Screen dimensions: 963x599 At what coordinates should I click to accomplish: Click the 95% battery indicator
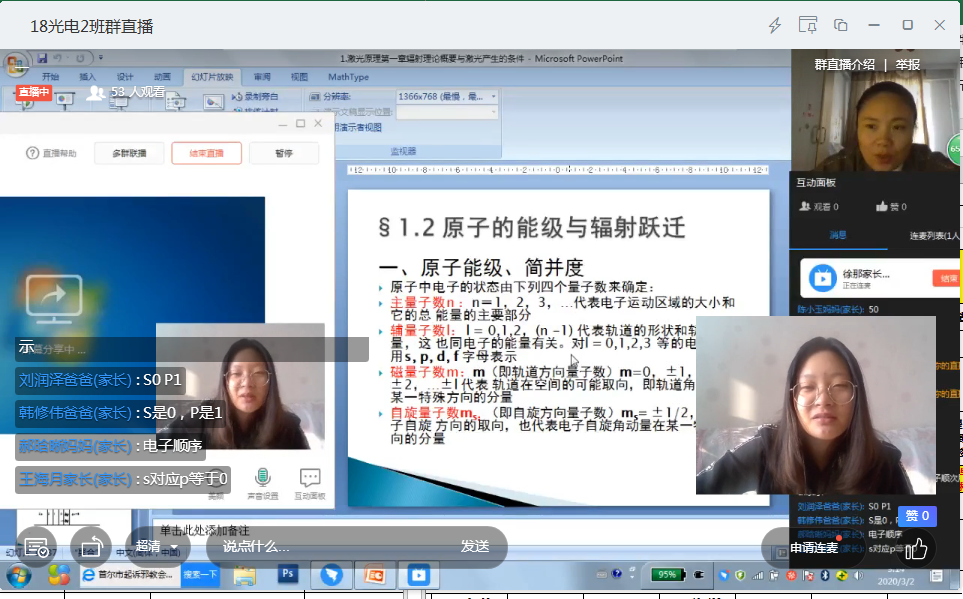click(668, 575)
